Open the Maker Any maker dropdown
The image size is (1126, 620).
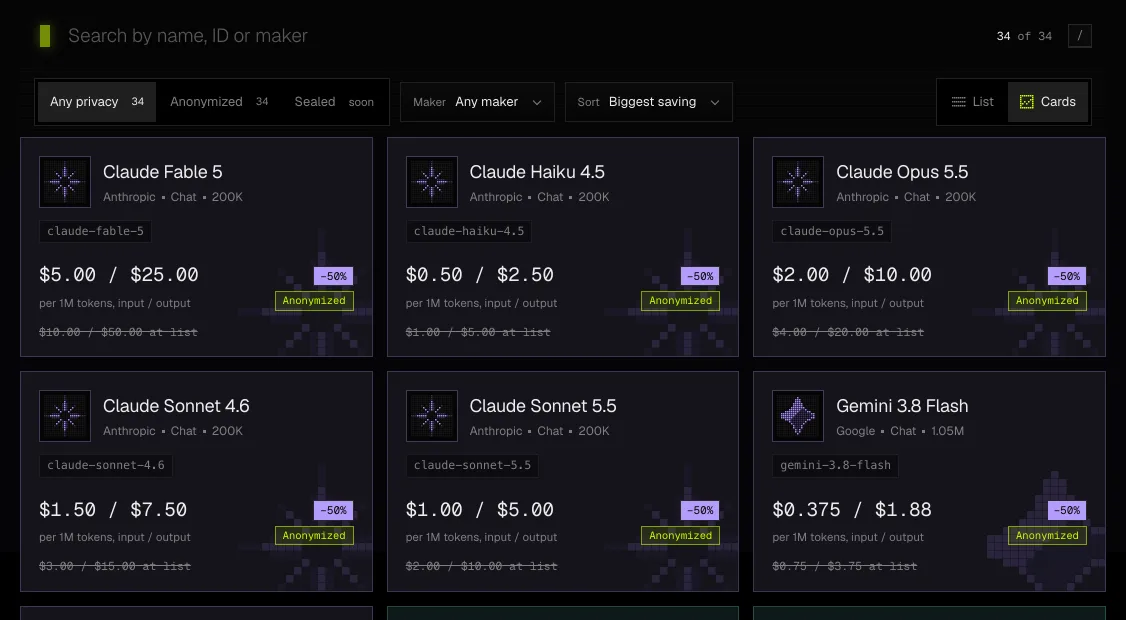(477, 102)
